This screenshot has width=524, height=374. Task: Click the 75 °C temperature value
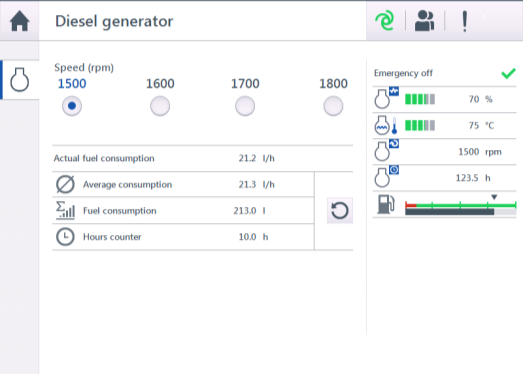481,125
